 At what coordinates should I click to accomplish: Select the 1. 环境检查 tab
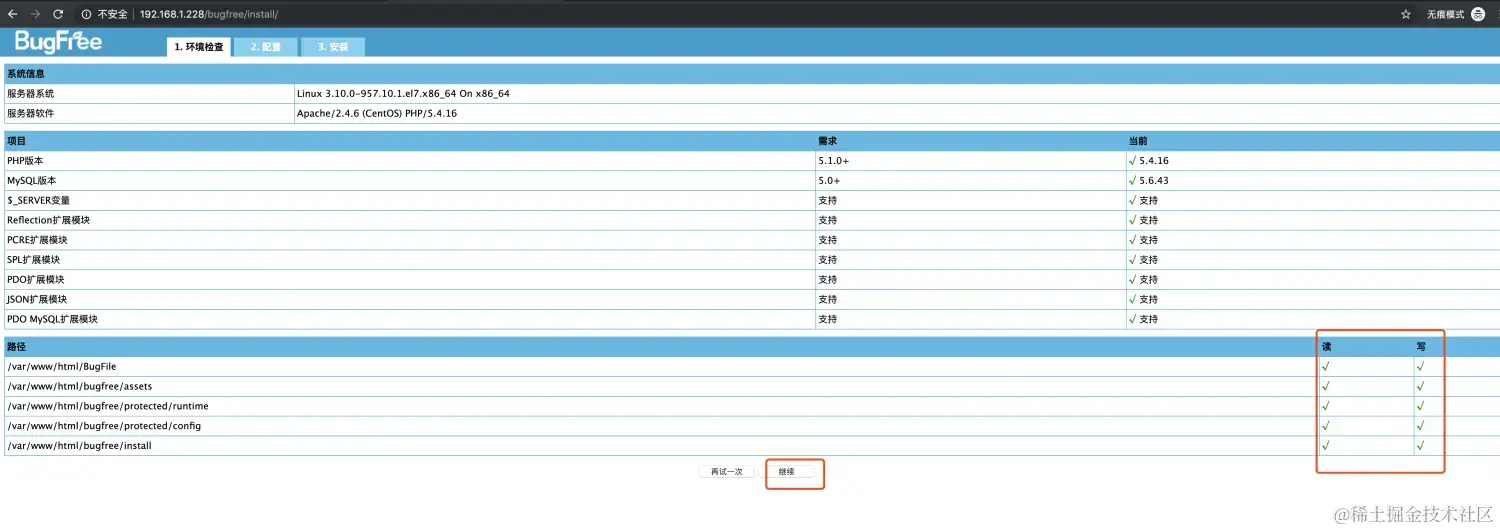(199, 47)
